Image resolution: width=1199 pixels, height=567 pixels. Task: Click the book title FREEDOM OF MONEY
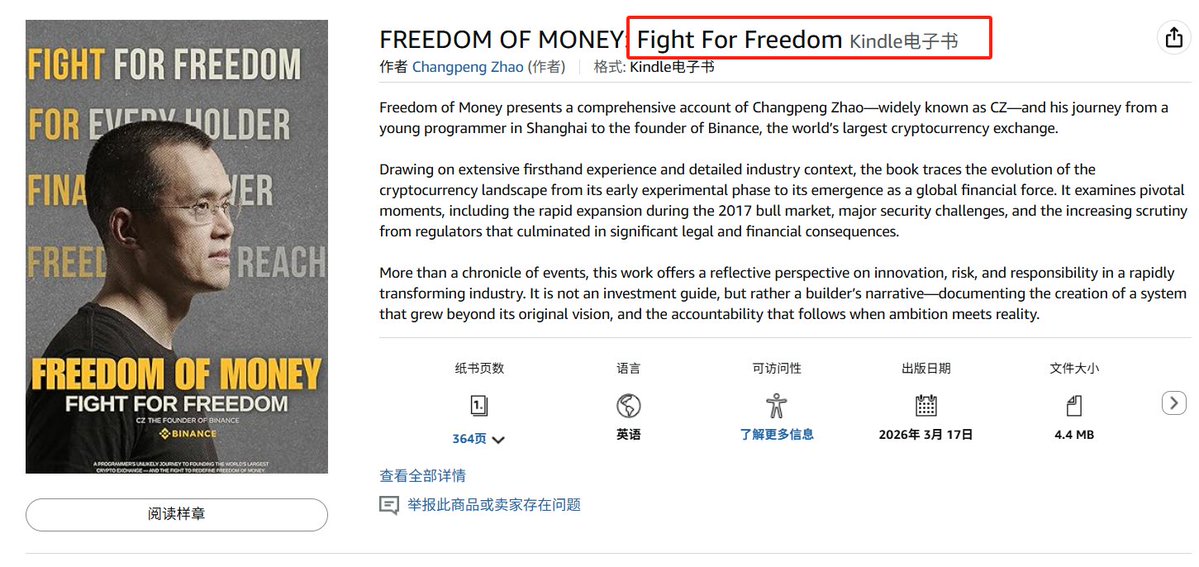click(x=502, y=40)
